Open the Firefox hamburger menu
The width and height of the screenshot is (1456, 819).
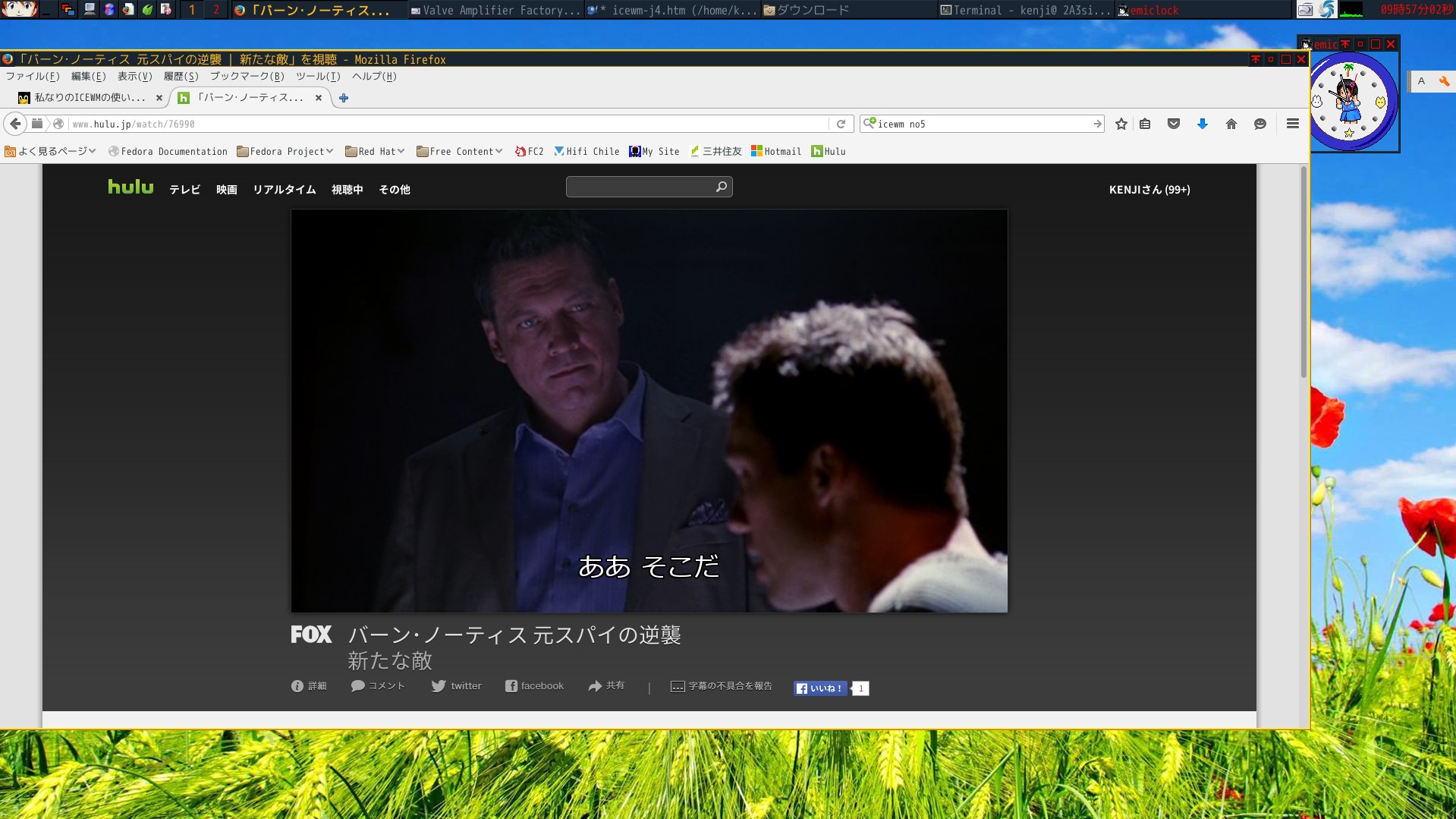[1292, 124]
